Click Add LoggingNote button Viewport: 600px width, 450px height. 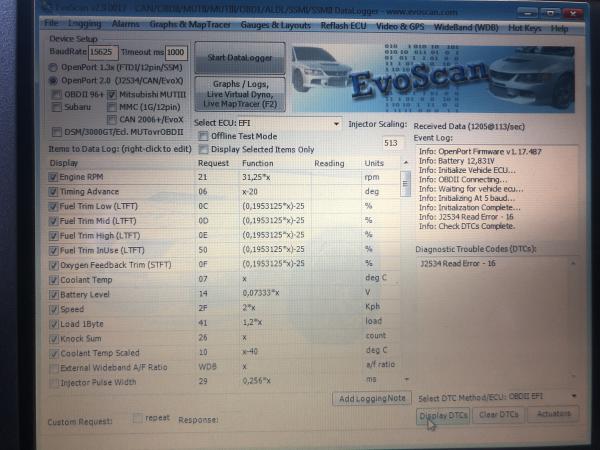pyautogui.click(x=372, y=398)
